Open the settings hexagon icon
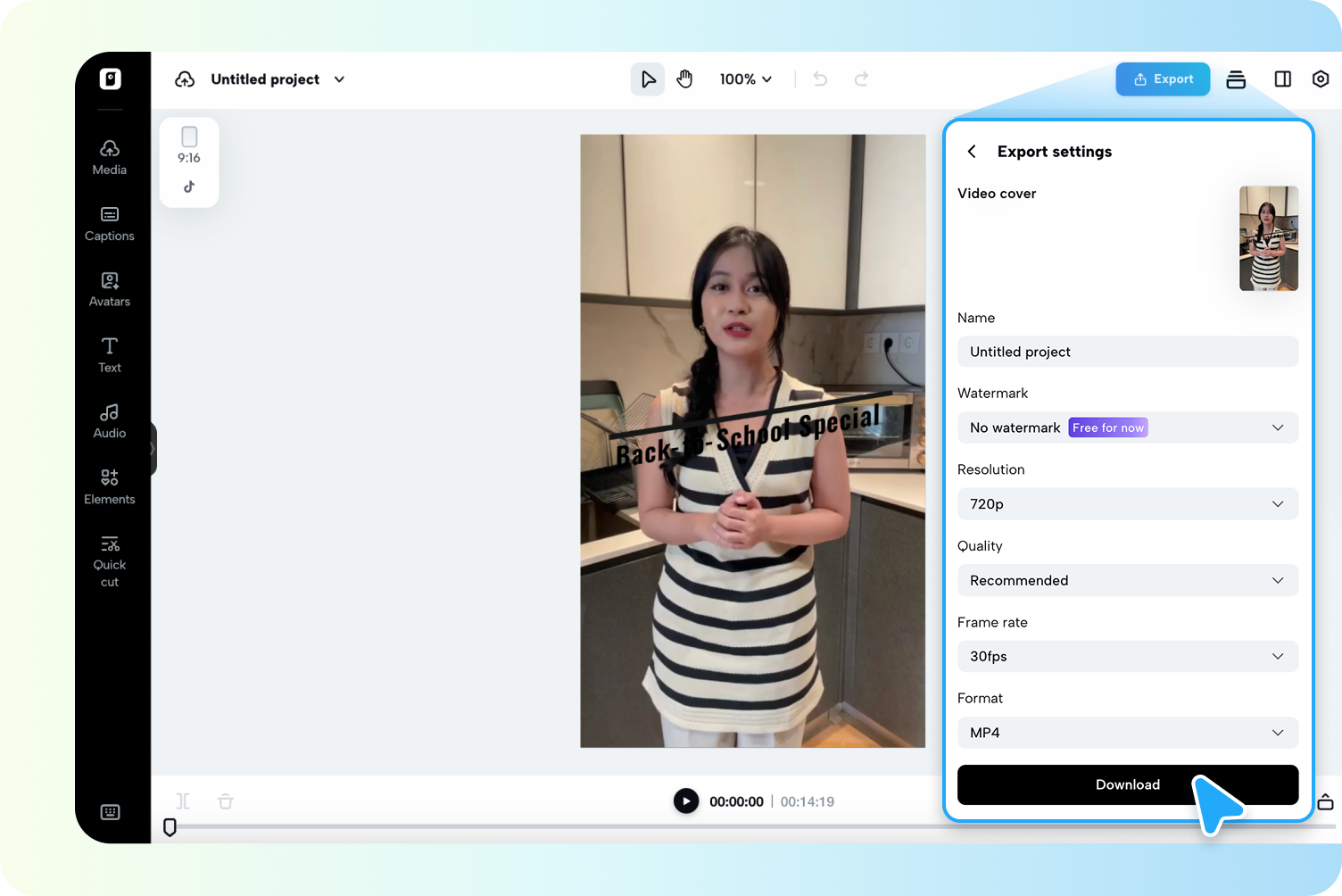Screen dimensions: 1342x896 tap(1321, 79)
